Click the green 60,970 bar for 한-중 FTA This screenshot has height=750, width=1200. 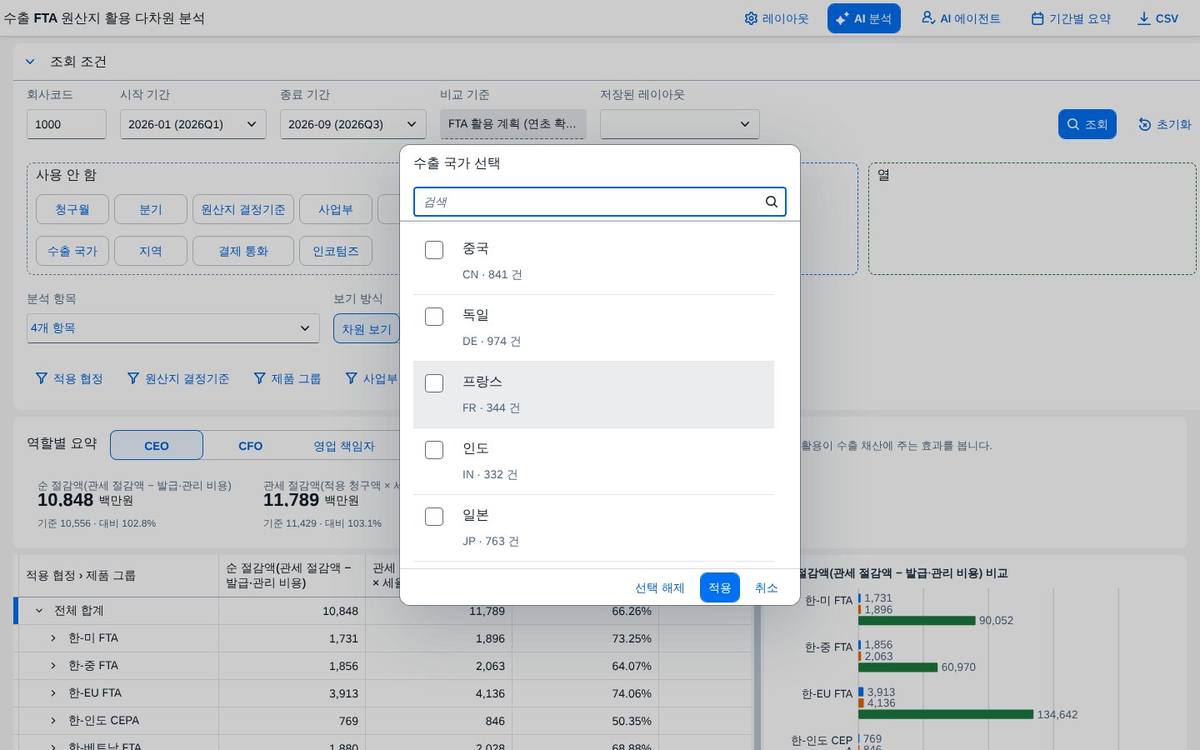pos(898,667)
